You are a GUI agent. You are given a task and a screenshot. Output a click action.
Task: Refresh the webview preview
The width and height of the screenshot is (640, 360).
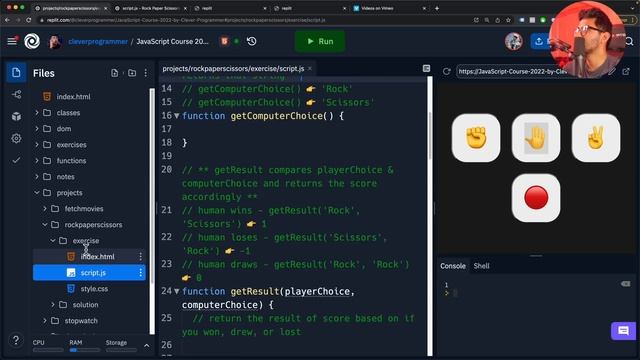tap(447, 71)
